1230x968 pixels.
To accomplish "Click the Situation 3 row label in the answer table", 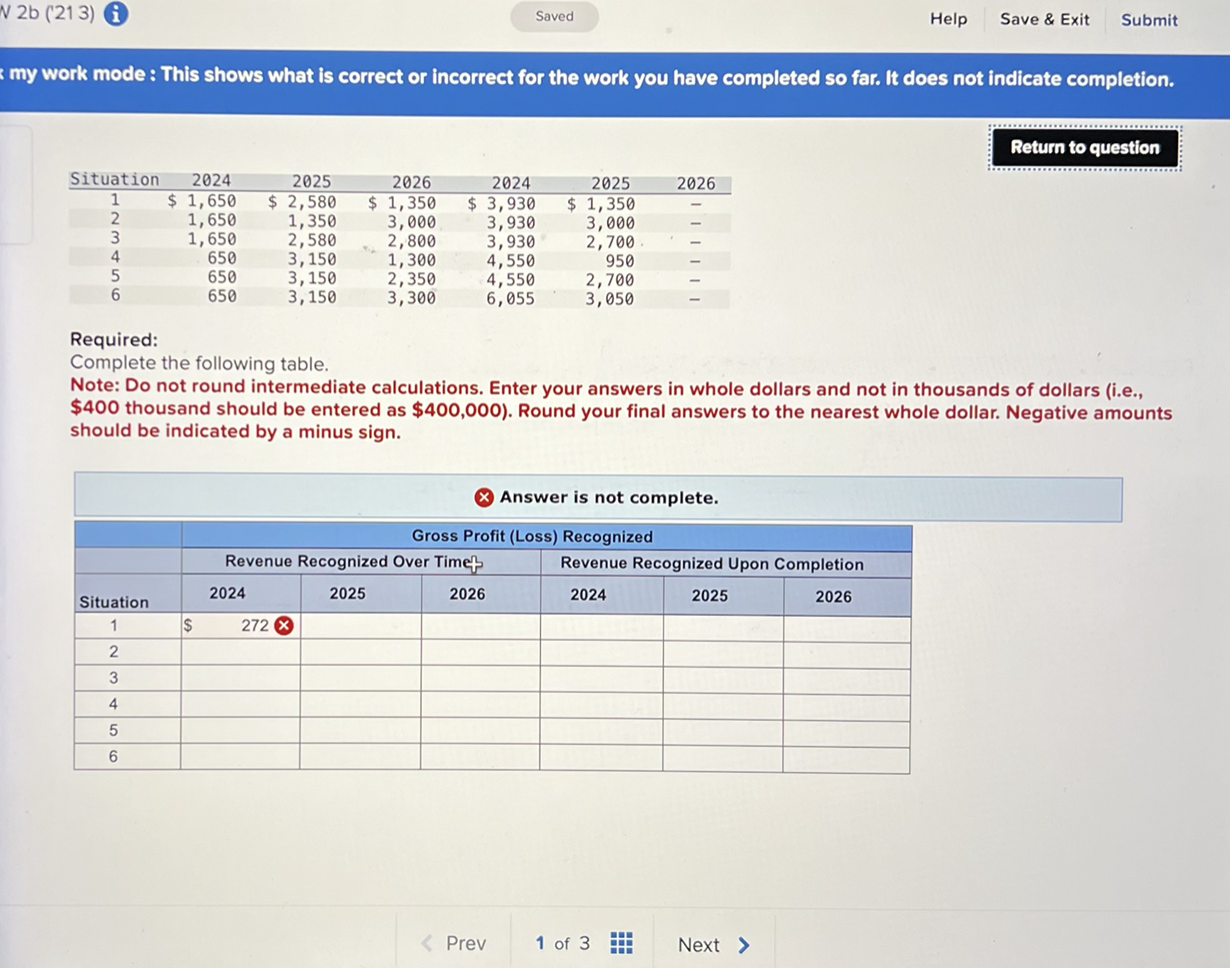I will [114, 677].
